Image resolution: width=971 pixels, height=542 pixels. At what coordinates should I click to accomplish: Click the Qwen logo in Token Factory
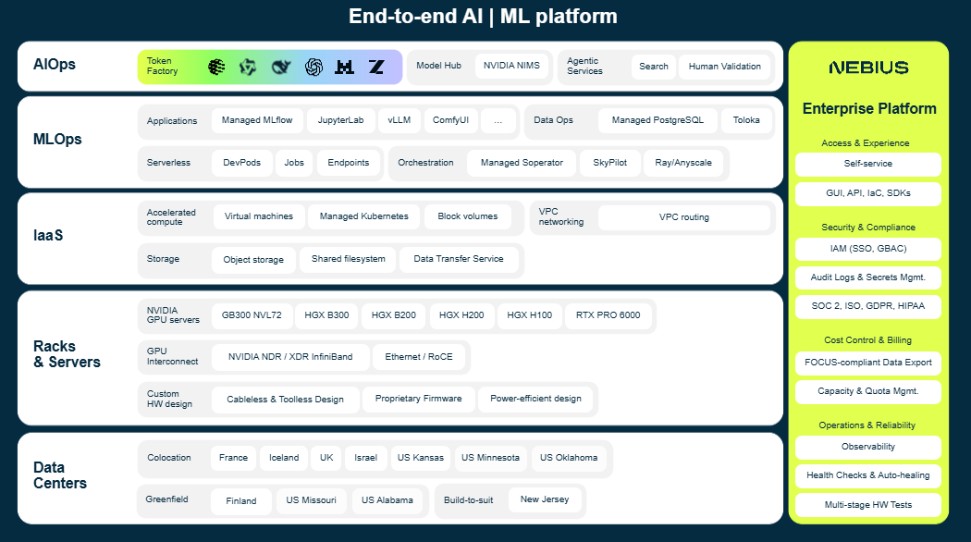pos(248,66)
